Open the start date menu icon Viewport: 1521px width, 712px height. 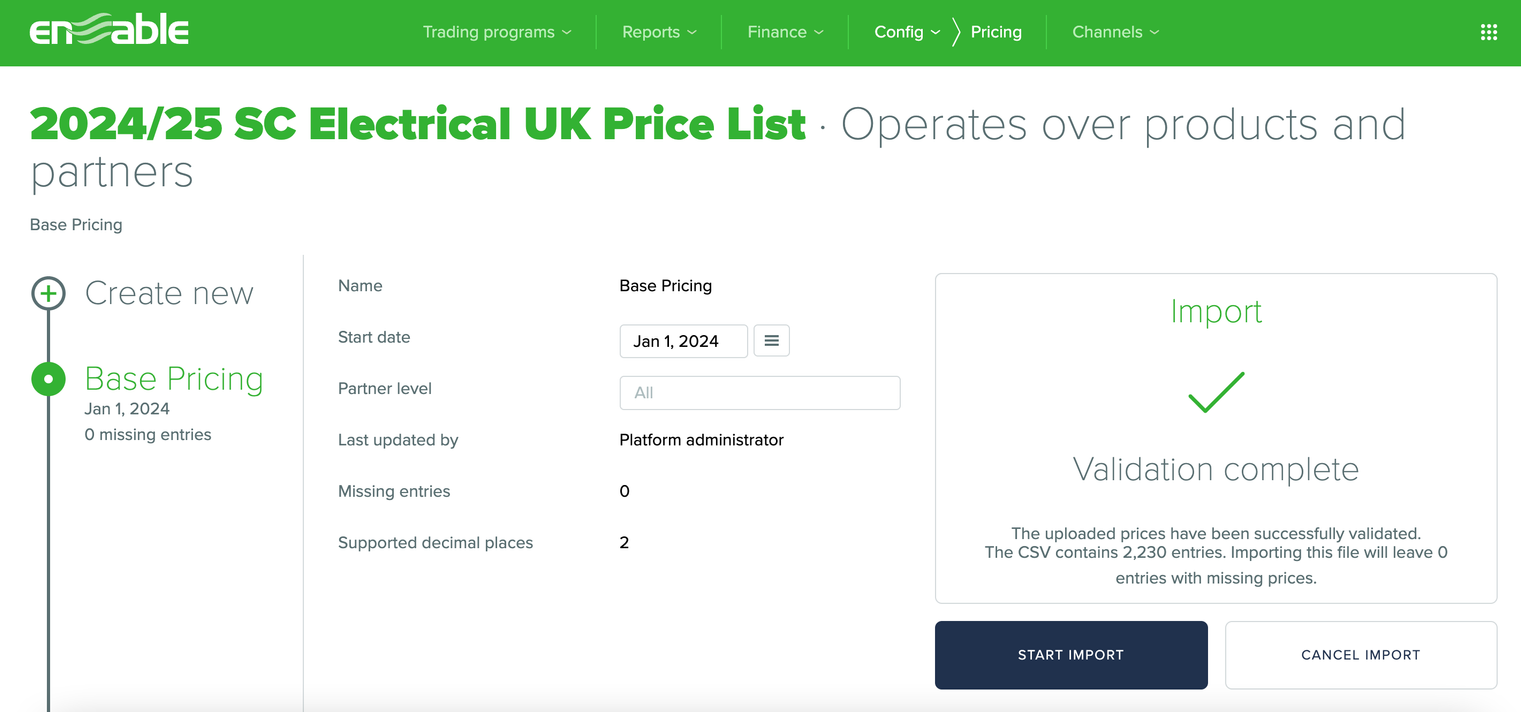click(771, 341)
